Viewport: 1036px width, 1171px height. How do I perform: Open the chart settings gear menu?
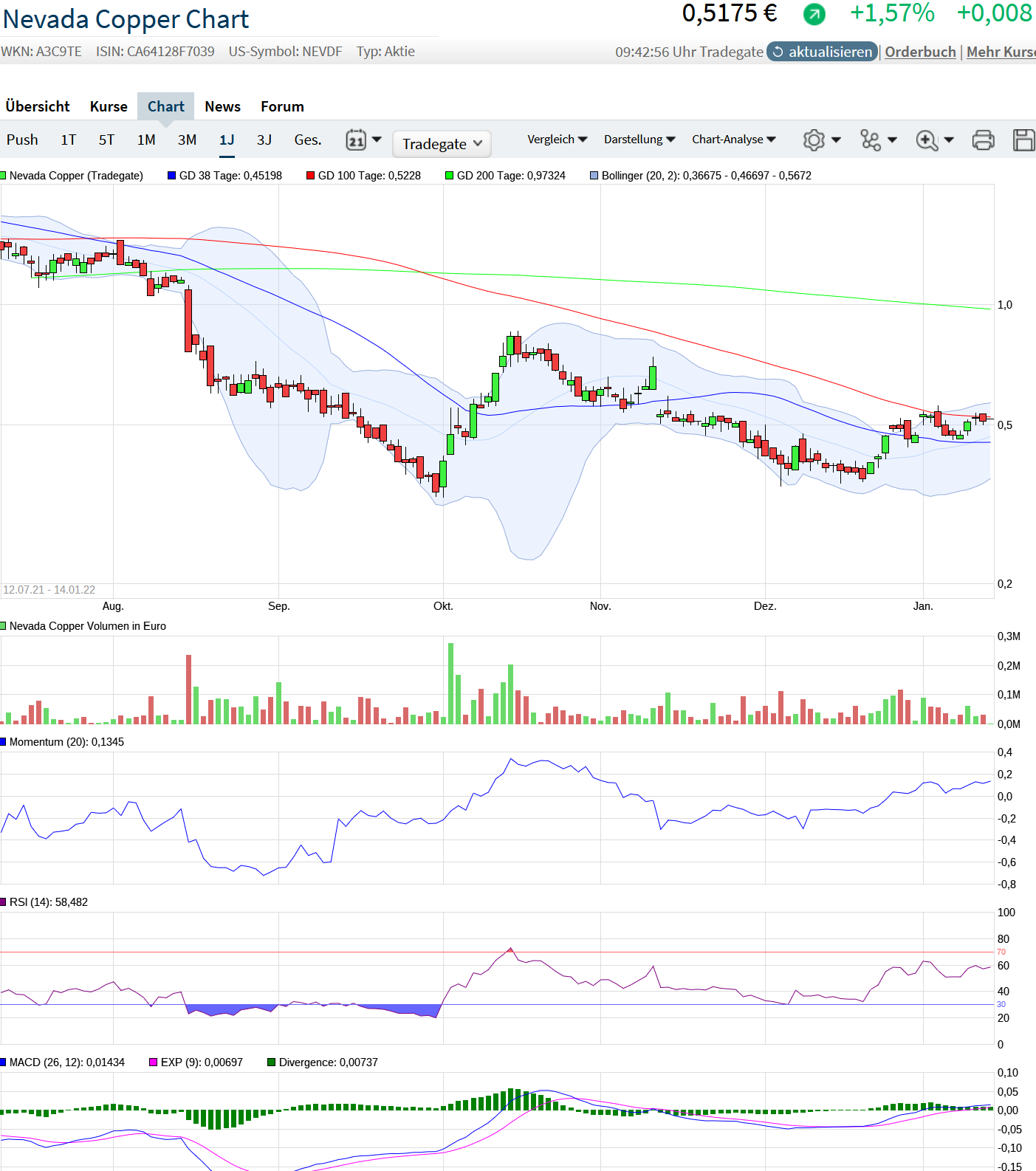coord(821,140)
